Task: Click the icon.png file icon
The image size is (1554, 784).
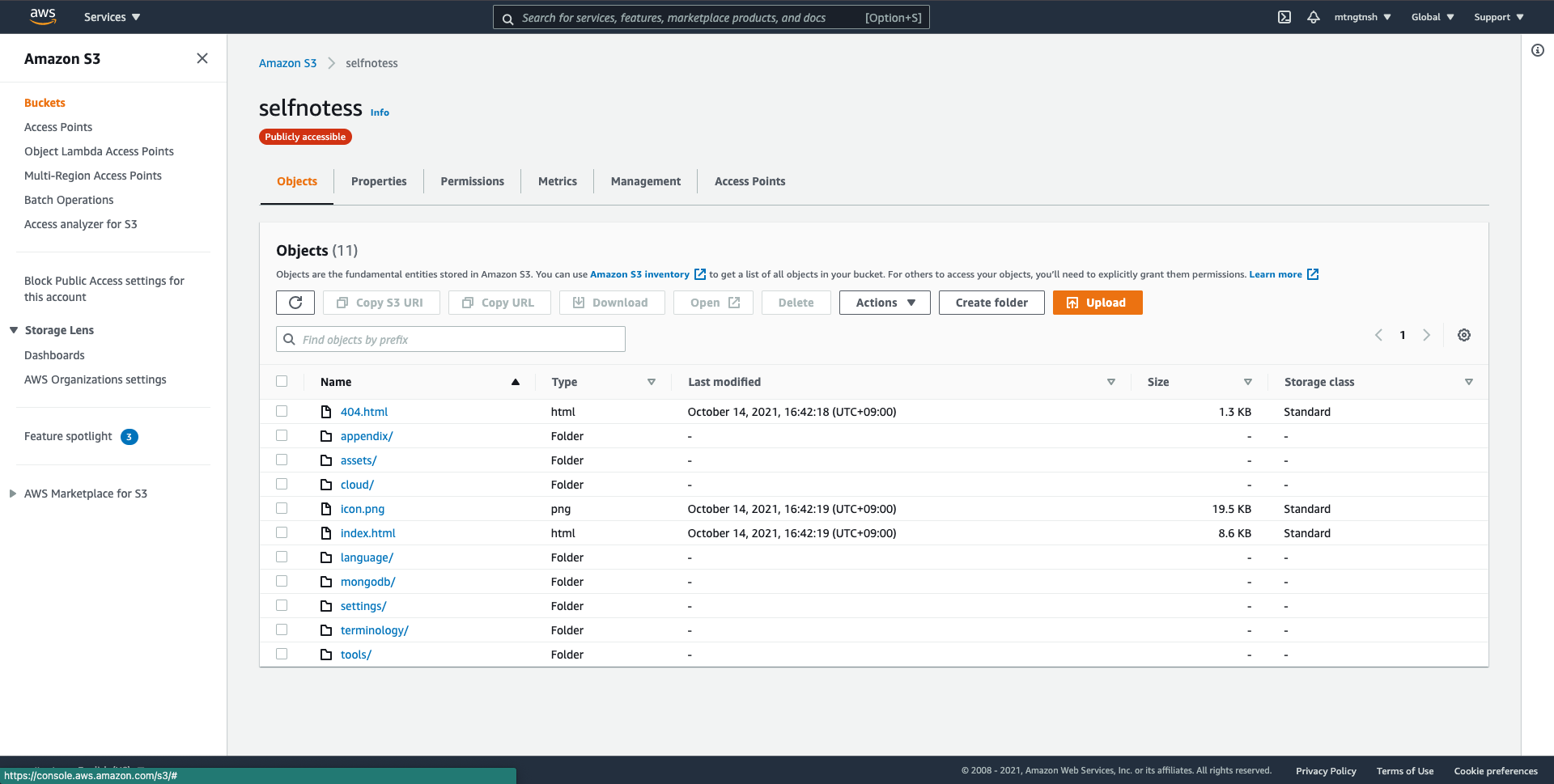Action: 326,509
